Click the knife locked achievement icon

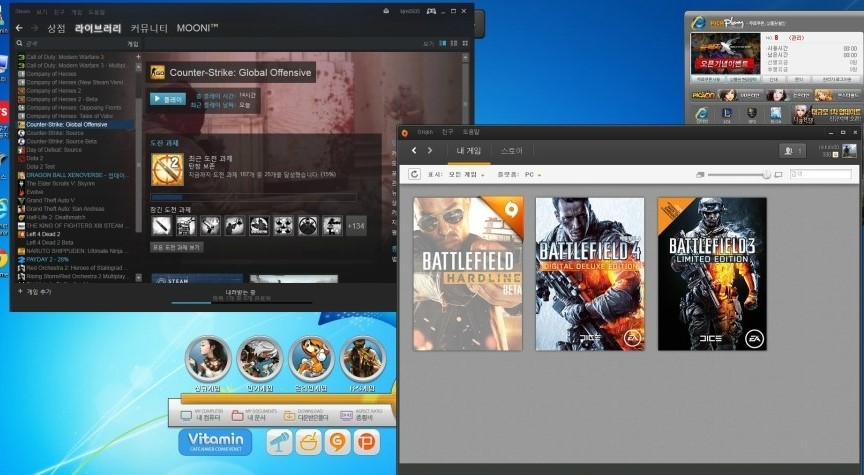coord(161,225)
